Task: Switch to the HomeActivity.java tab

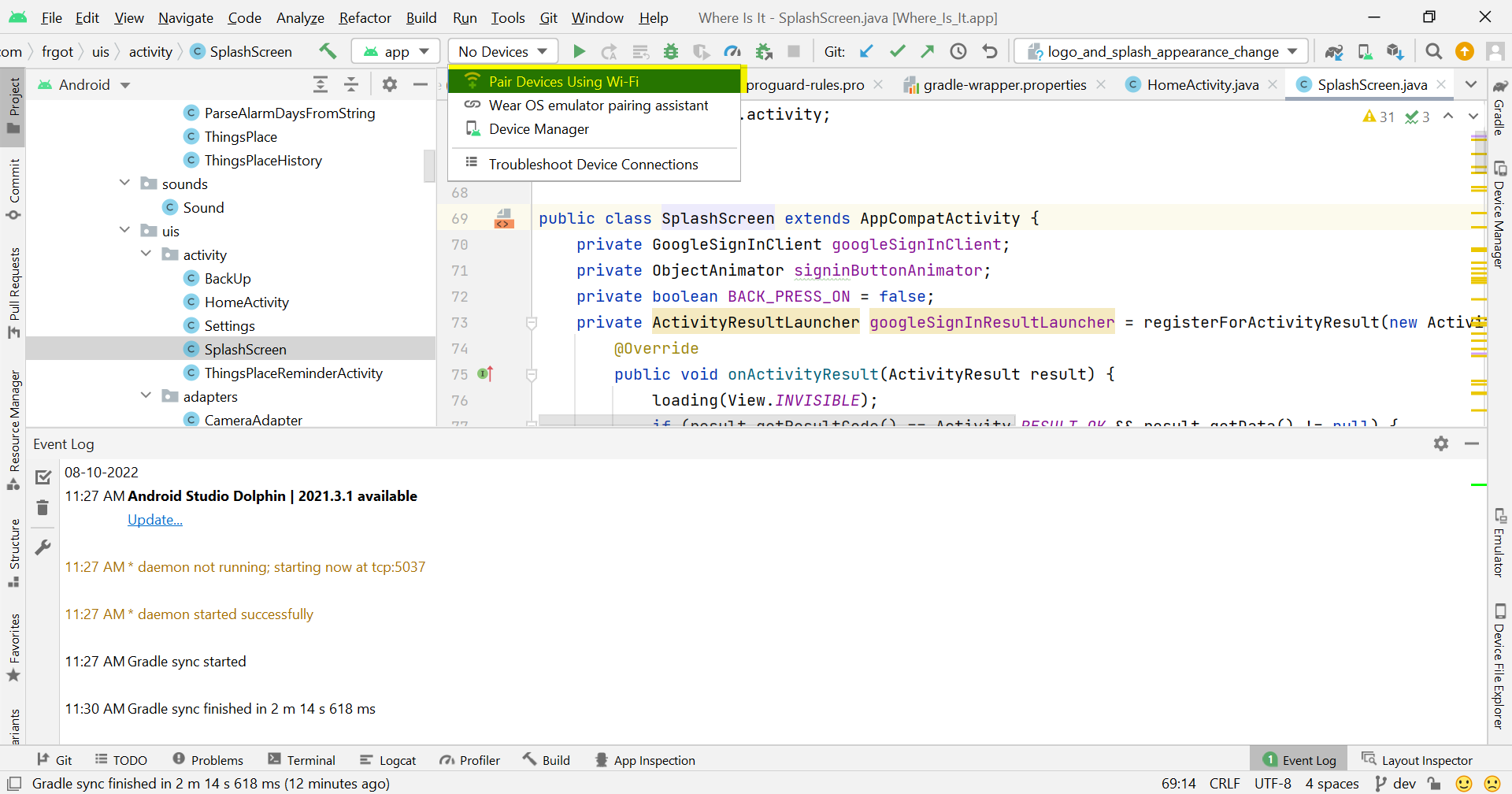Action: tap(1202, 85)
